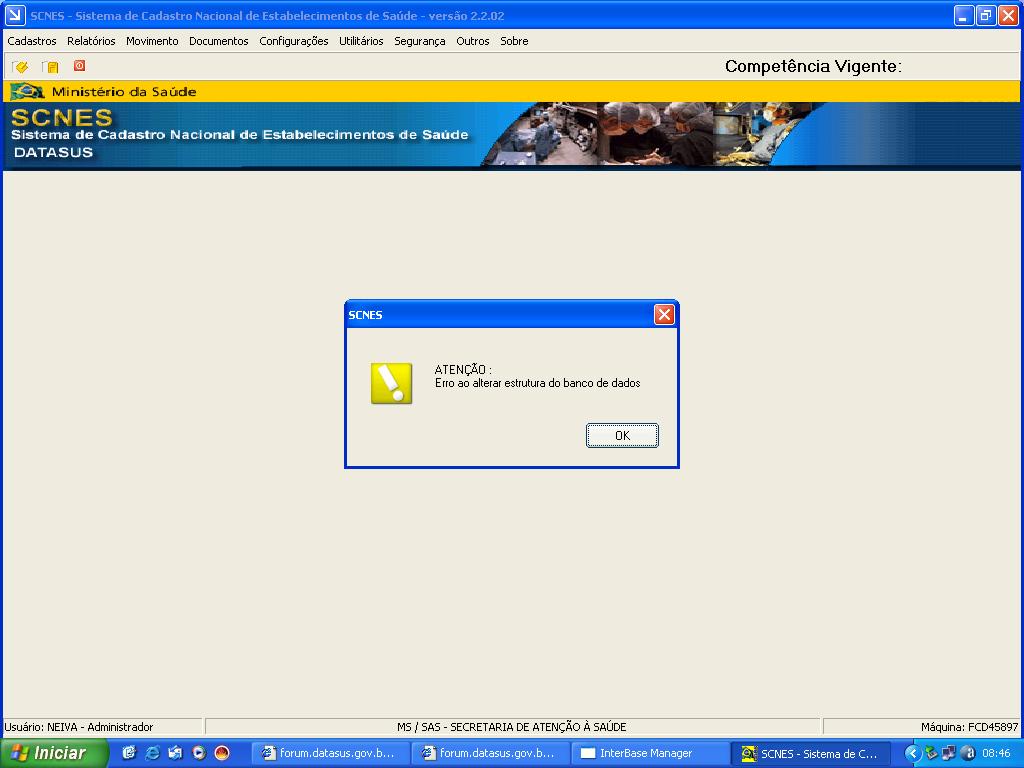Open the Outros menu

coord(473,40)
